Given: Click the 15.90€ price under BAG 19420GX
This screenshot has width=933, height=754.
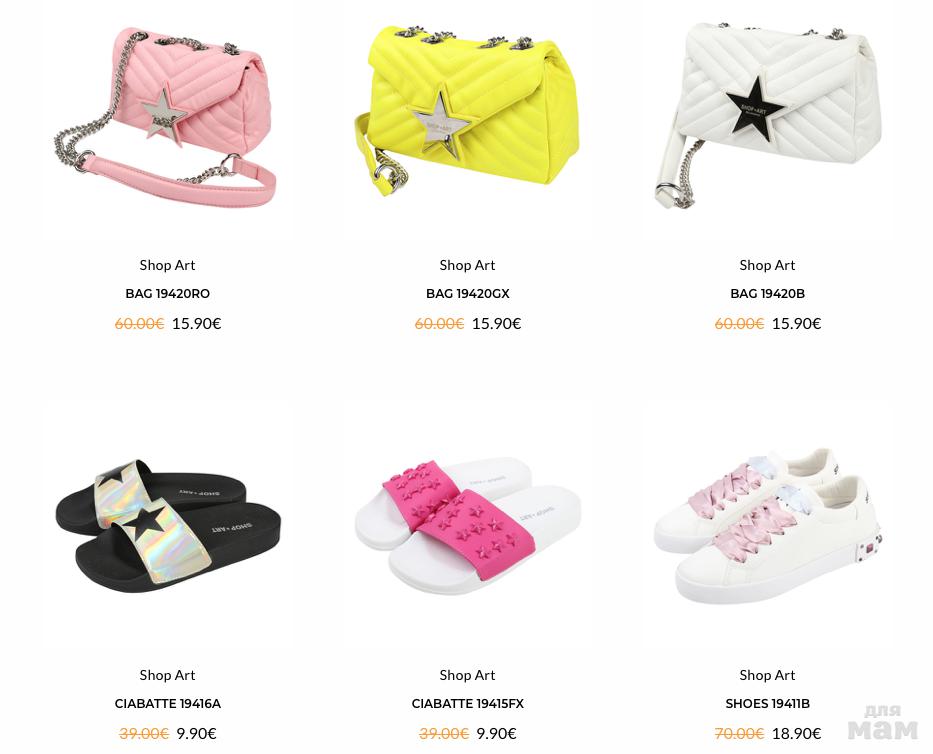Looking at the screenshot, I should (x=496, y=323).
